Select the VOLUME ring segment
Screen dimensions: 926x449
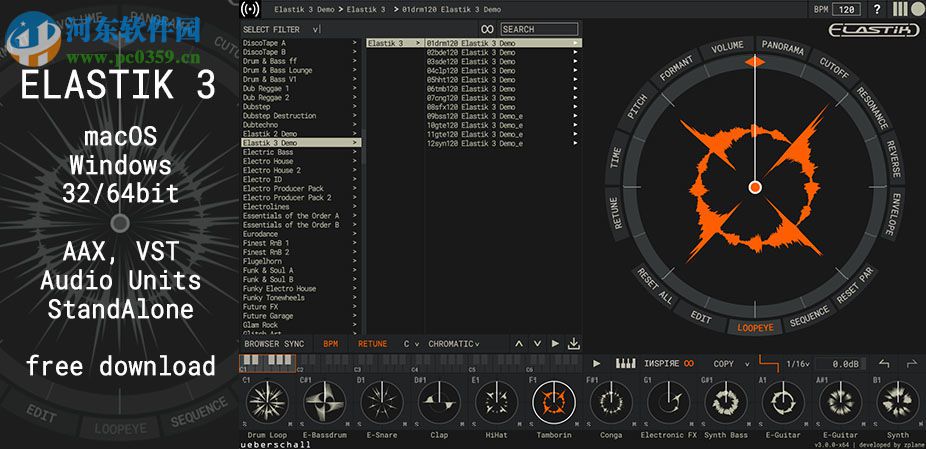point(727,47)
